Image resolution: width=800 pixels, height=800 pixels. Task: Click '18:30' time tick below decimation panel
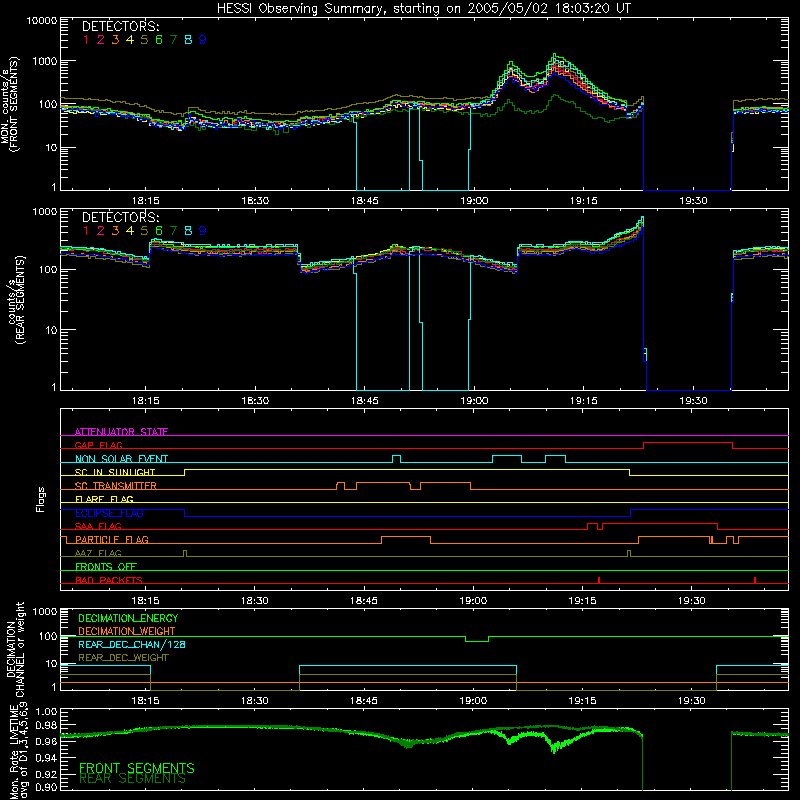pyautogui.click(x=254, y=701)
